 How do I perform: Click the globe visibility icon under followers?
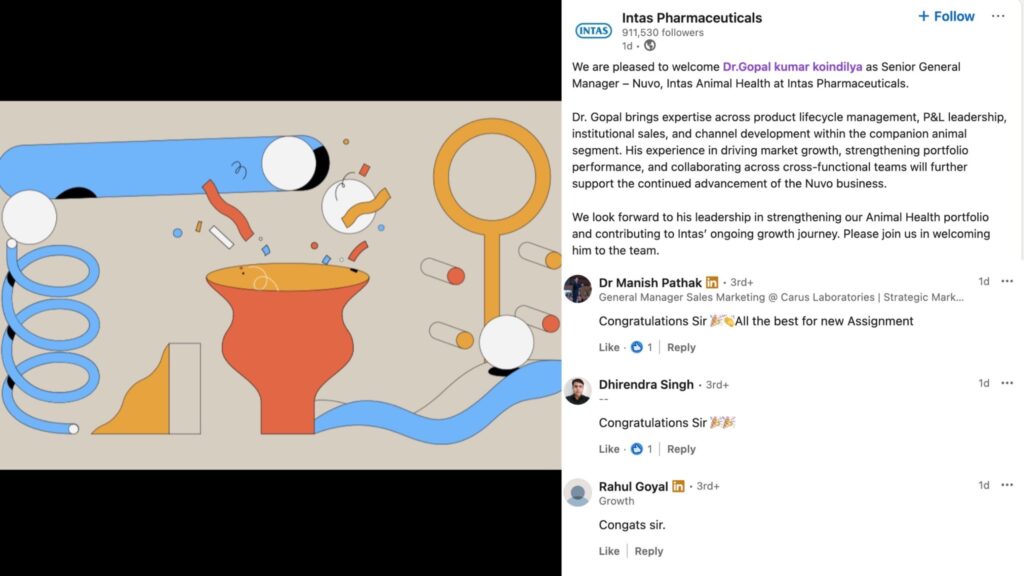pyautogui.click(x=650, y=46)
